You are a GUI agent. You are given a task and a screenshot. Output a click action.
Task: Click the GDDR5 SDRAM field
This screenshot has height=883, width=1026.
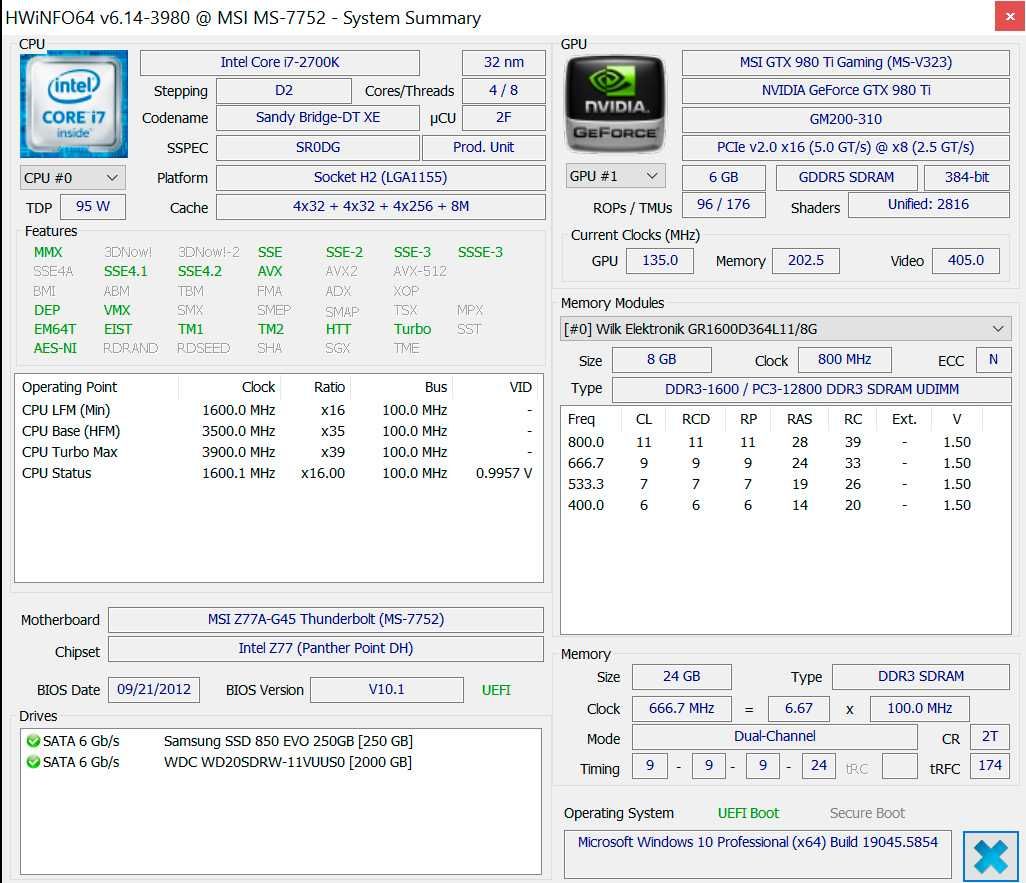[x=846, y=177]
